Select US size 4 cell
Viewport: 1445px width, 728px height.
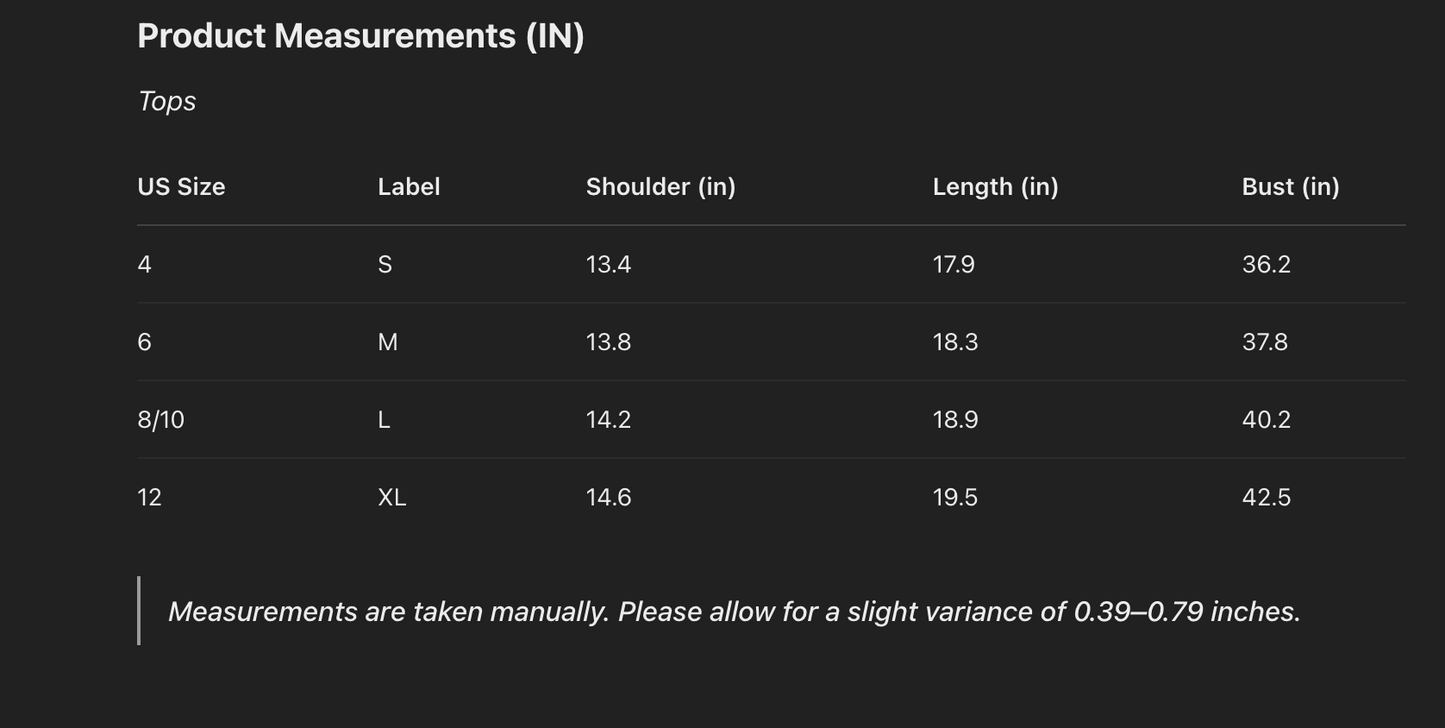(145, 265)
